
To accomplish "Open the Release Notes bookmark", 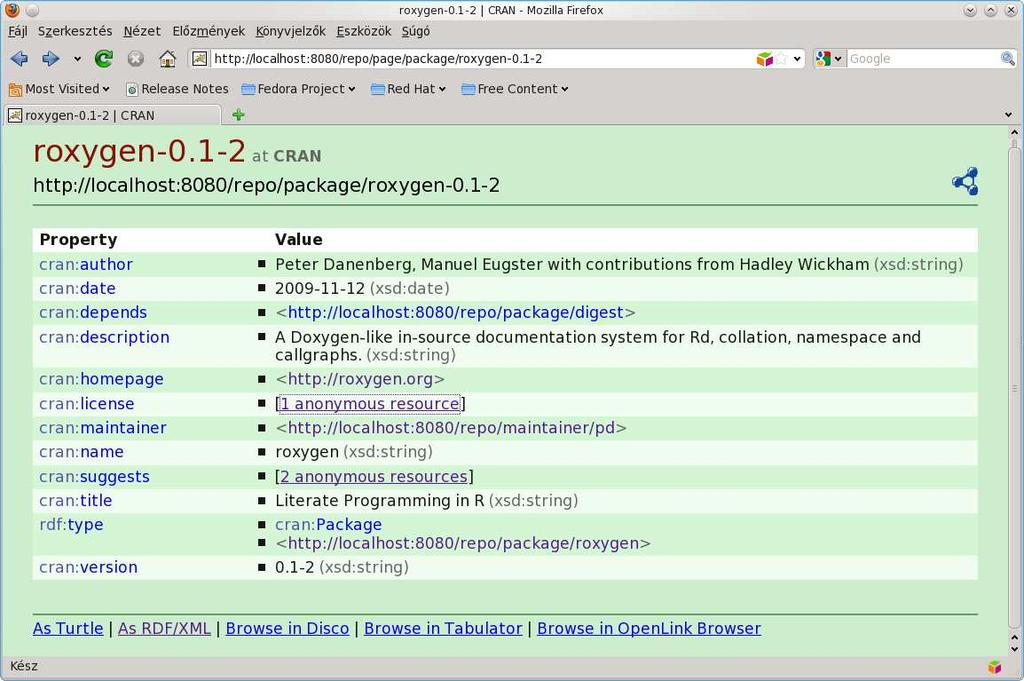I will pyautogui.click(x=177, y=89).
